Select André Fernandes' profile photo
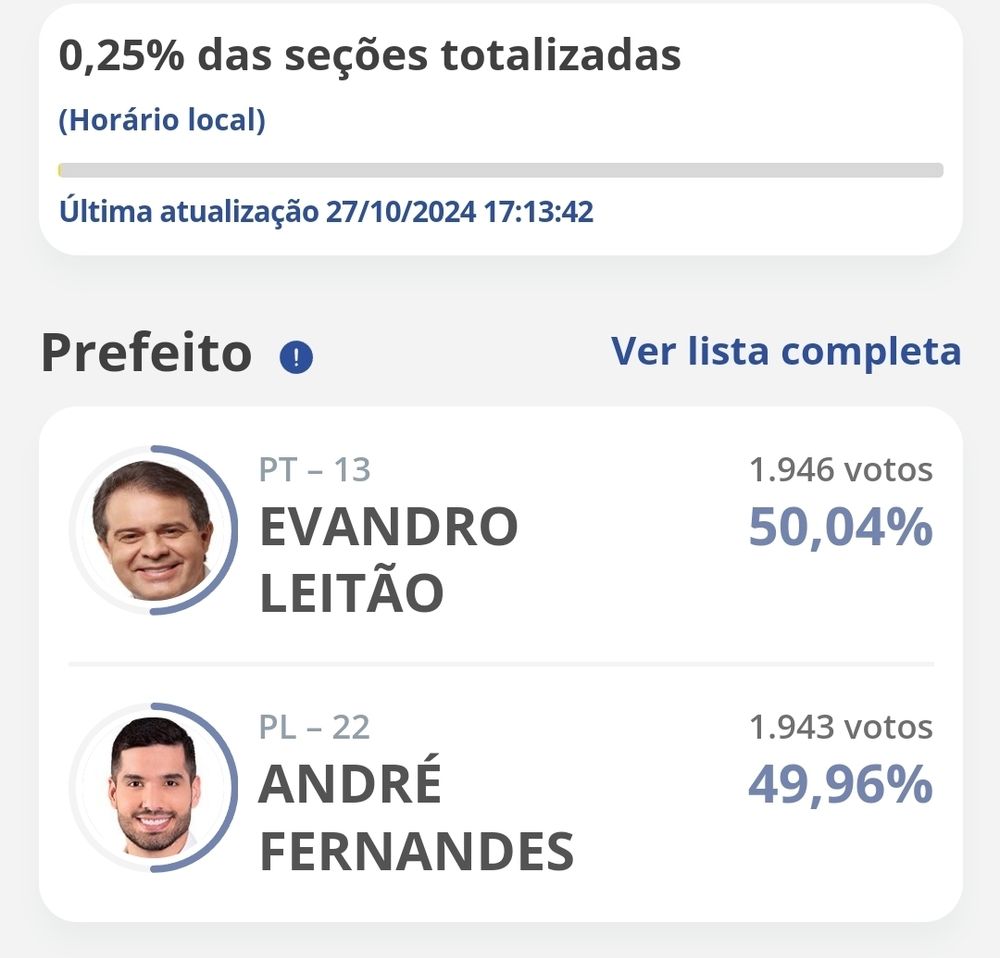The width and height of the screenshot is (1000, 958). [153, 787]
